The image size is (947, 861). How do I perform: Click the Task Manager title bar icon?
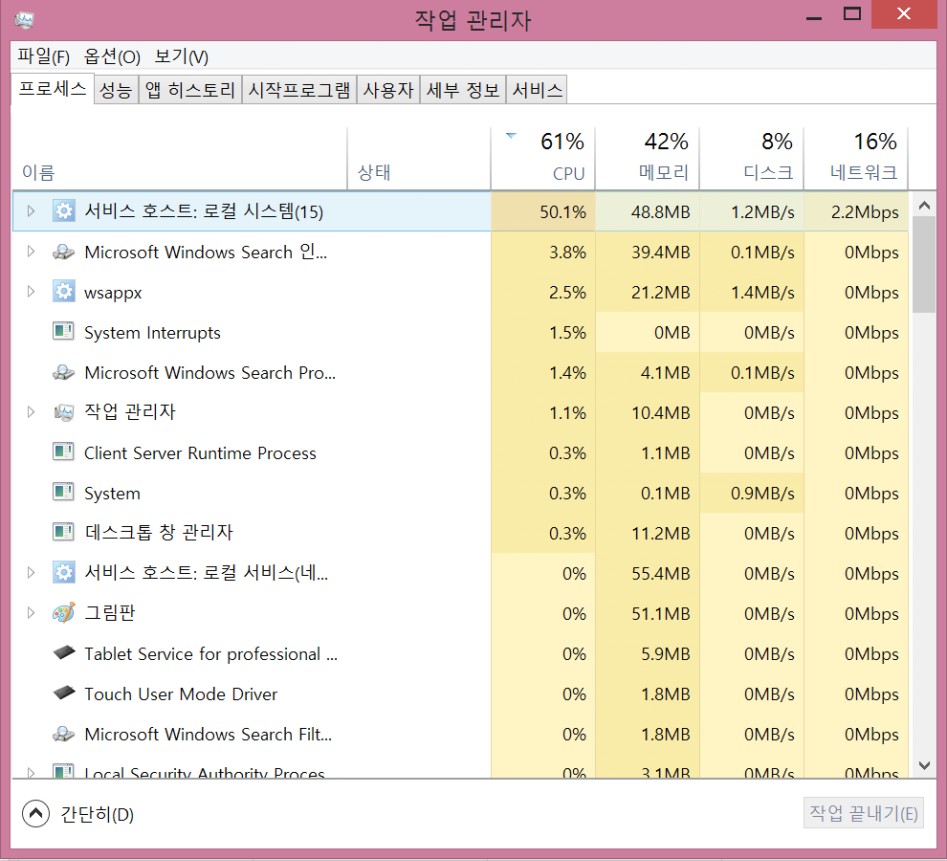[24, 20]
